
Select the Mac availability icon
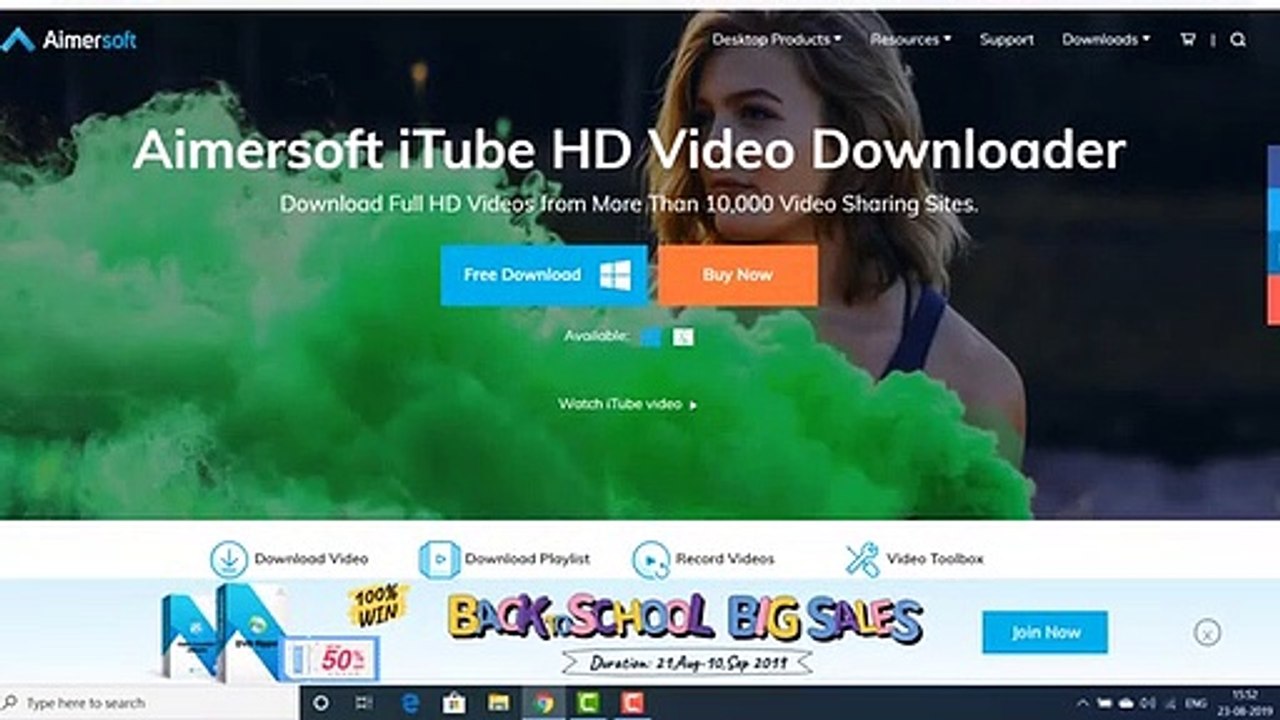[683, 337]
